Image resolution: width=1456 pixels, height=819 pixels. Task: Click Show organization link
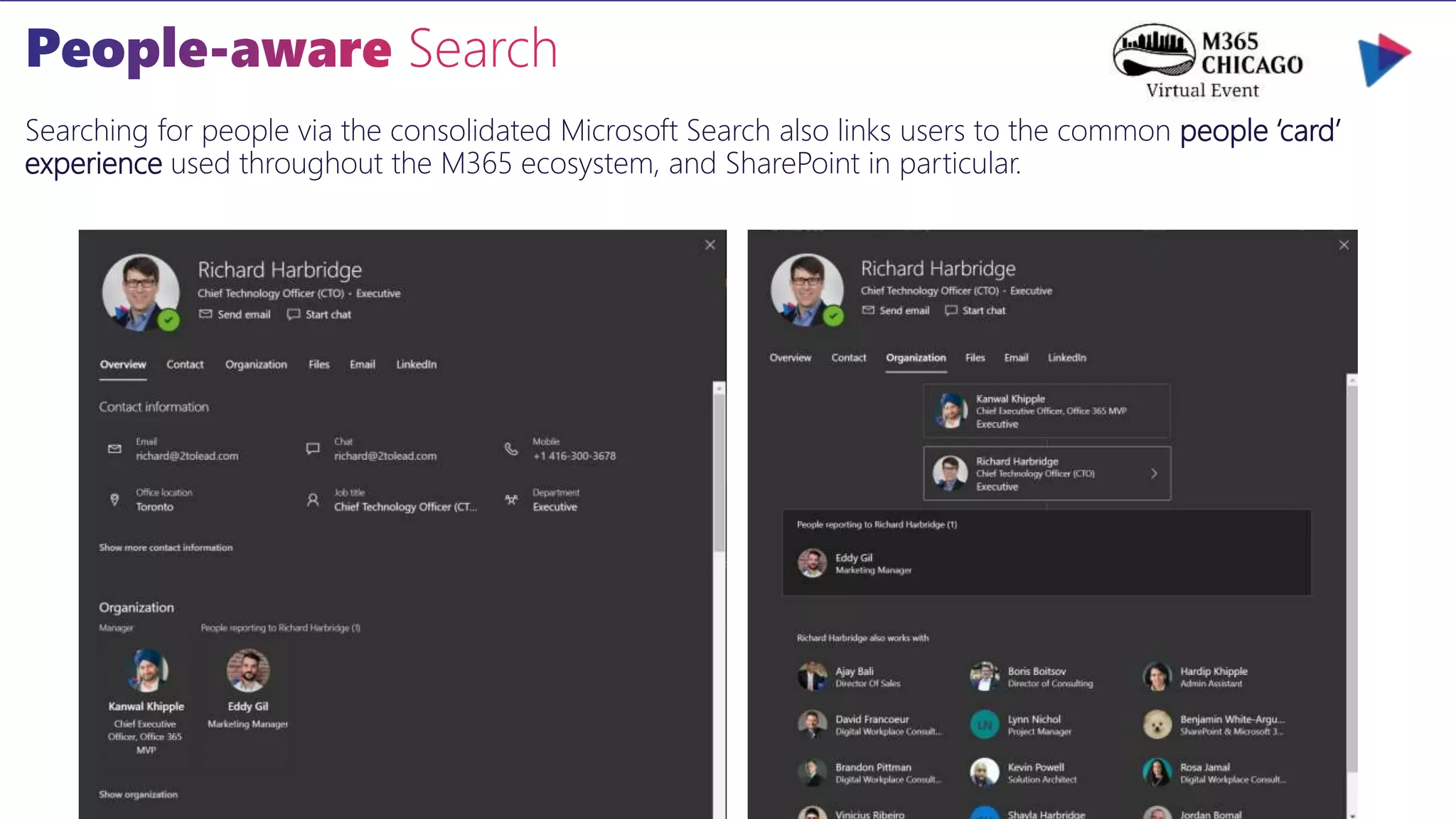(x=138, y=794)
